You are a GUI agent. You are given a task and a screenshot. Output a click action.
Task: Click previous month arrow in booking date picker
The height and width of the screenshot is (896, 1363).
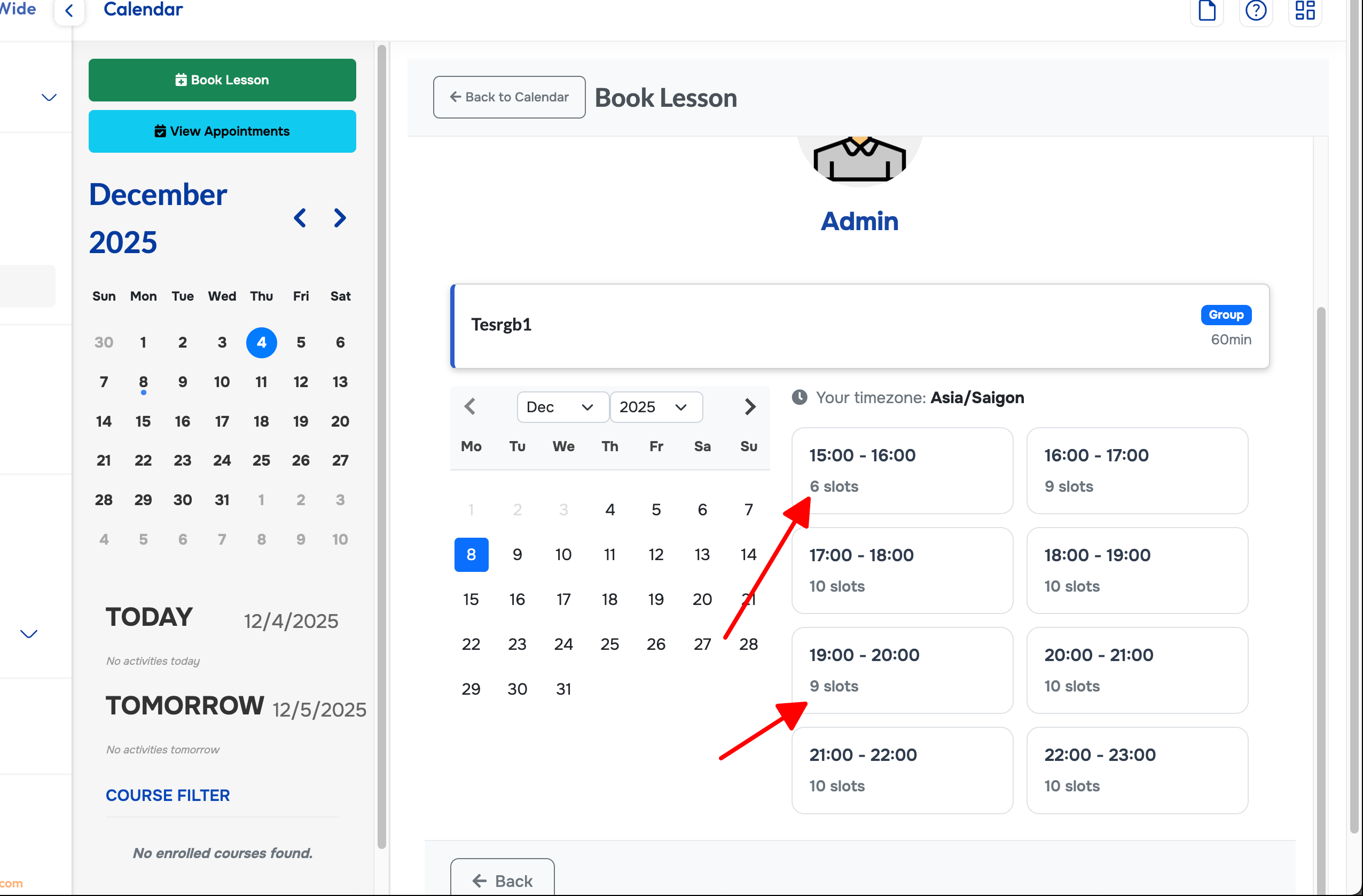[x=470, y=407]
